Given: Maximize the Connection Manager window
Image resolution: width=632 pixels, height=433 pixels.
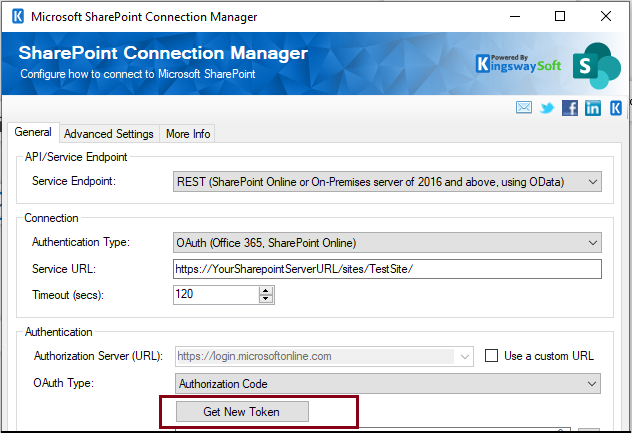Looking at the screenshot, I should (x=560, y=17).
